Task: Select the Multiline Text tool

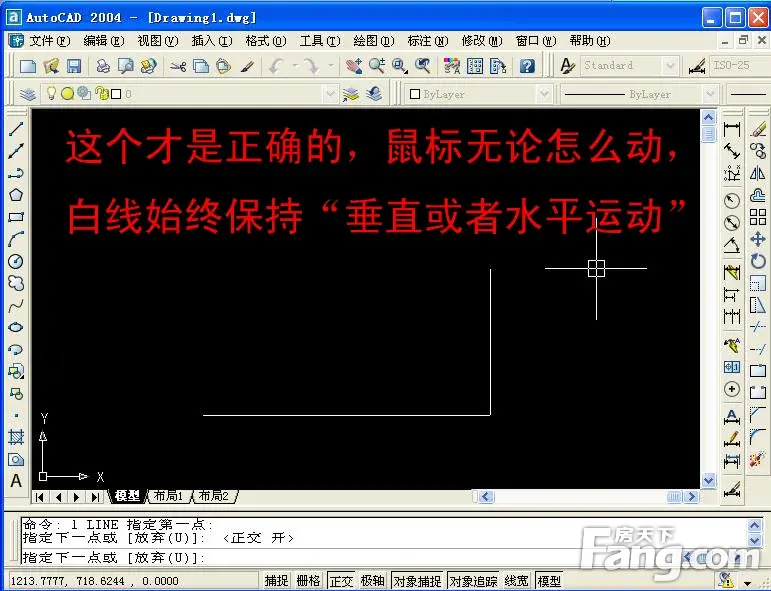Action: click(x=16, y=480)
